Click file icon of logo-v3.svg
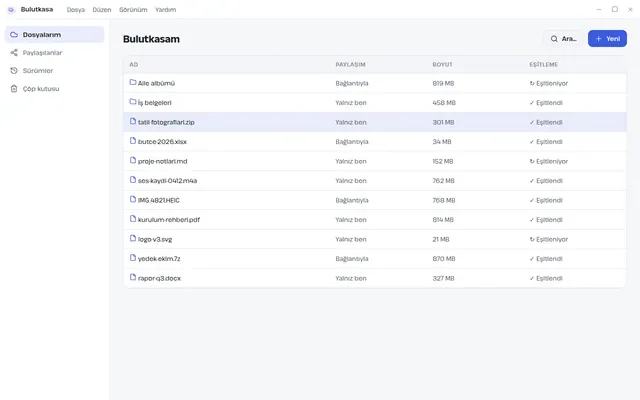This screenshot has width=640, height=400. point(133,238)
